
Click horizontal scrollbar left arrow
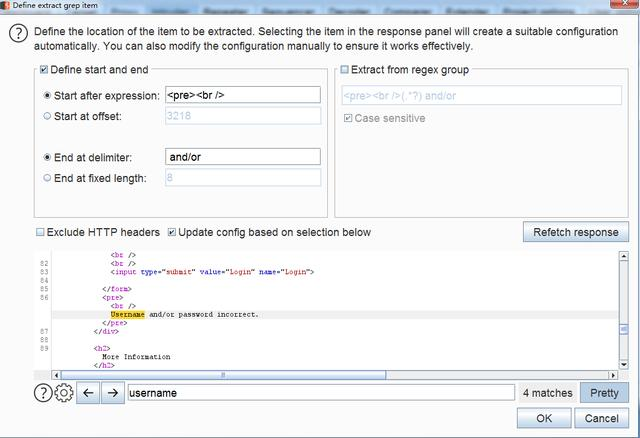pos(56,375)
